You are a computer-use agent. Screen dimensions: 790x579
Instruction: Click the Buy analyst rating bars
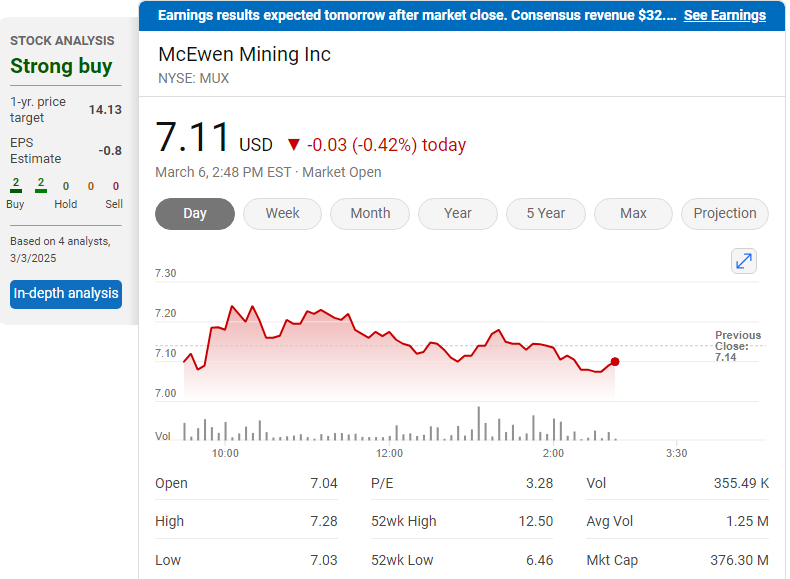[x=28, y=186]
